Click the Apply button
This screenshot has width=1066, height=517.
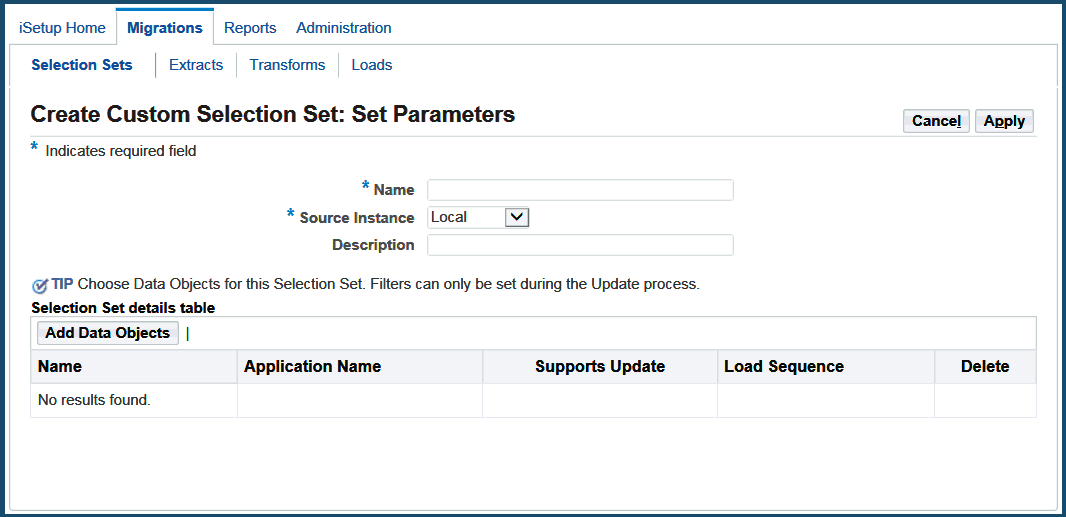click(1004, 121)
